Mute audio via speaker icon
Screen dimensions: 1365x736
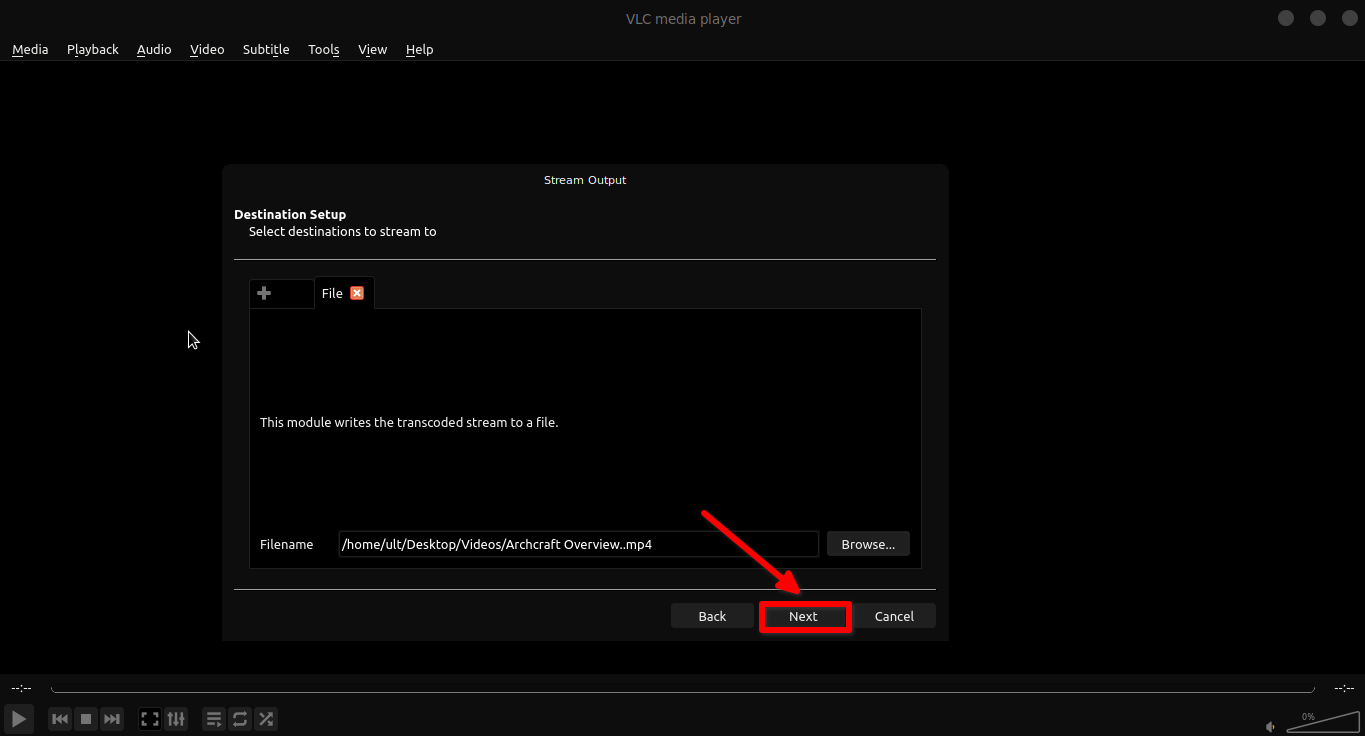tap(1271, 727)
